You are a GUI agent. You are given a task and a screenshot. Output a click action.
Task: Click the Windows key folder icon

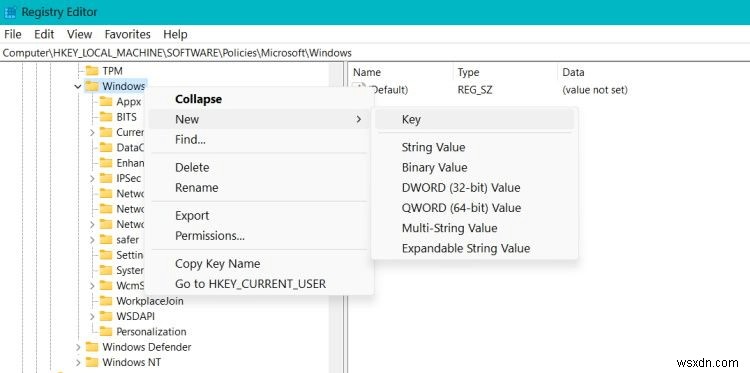click(92, 86)
